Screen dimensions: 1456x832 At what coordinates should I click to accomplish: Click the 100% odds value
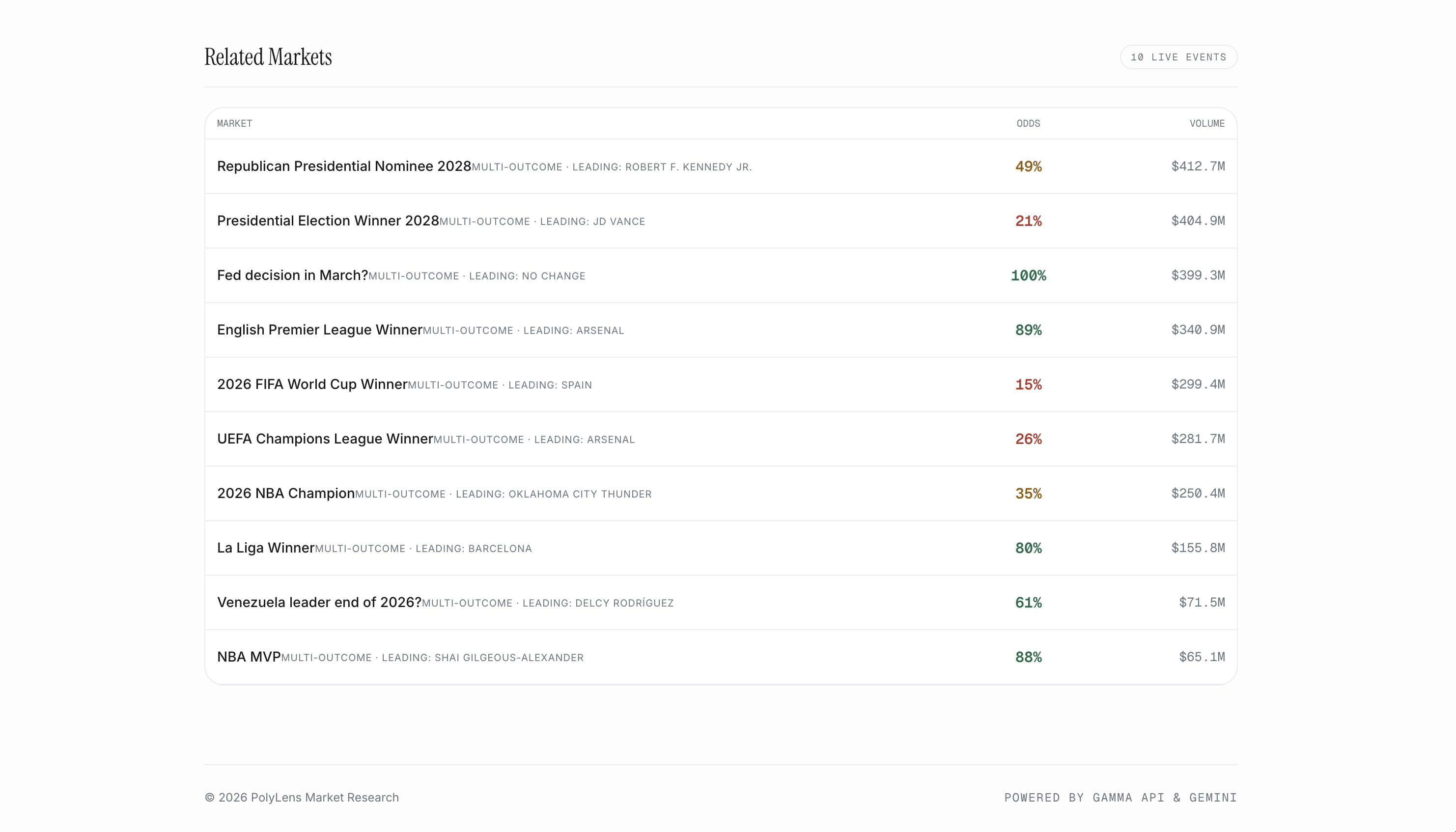tap(1028, 276)
